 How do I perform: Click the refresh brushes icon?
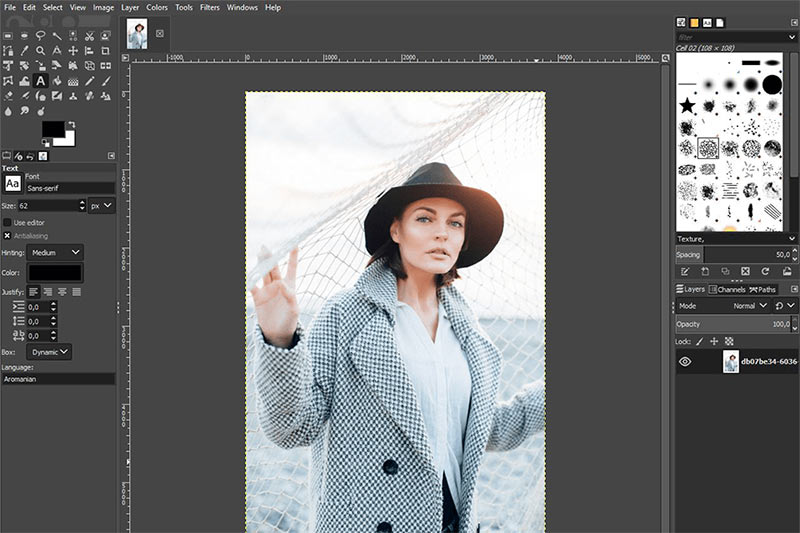tap(765, 271)
